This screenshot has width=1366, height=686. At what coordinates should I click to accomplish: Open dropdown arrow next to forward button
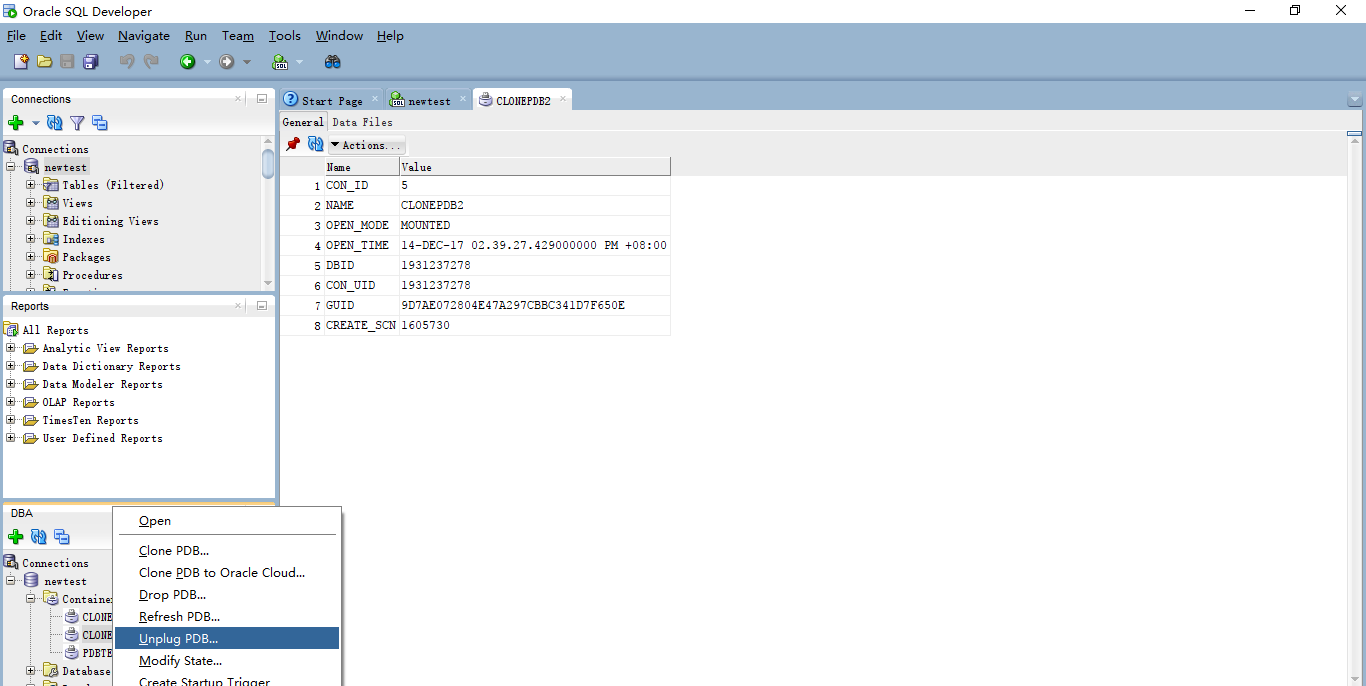tap(247, 62)
